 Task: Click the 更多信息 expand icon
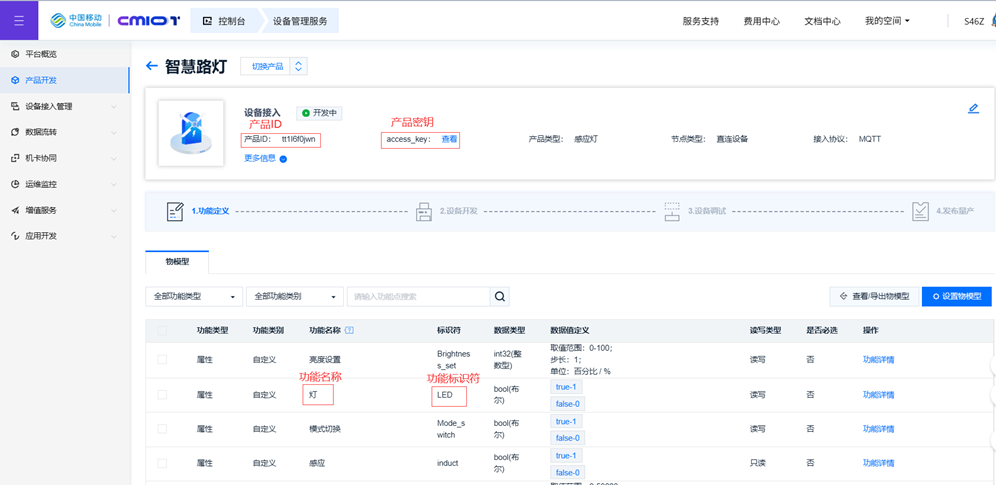[283, 159]
